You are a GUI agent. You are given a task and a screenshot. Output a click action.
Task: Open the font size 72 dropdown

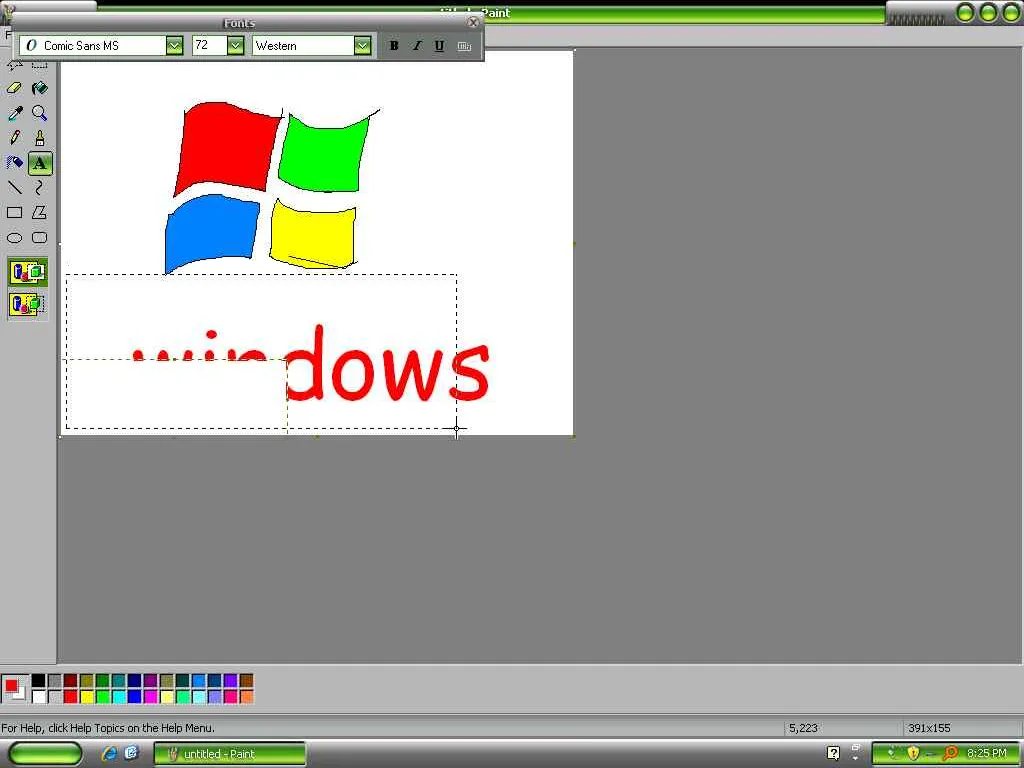[236, 46]
